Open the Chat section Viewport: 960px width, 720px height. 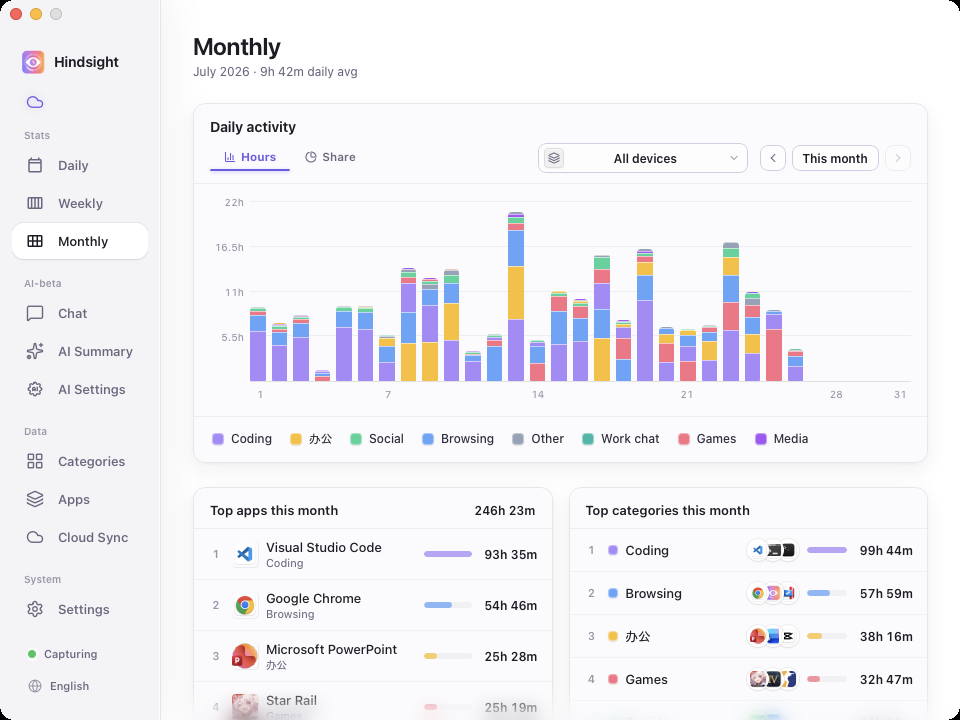pos(80,313)
